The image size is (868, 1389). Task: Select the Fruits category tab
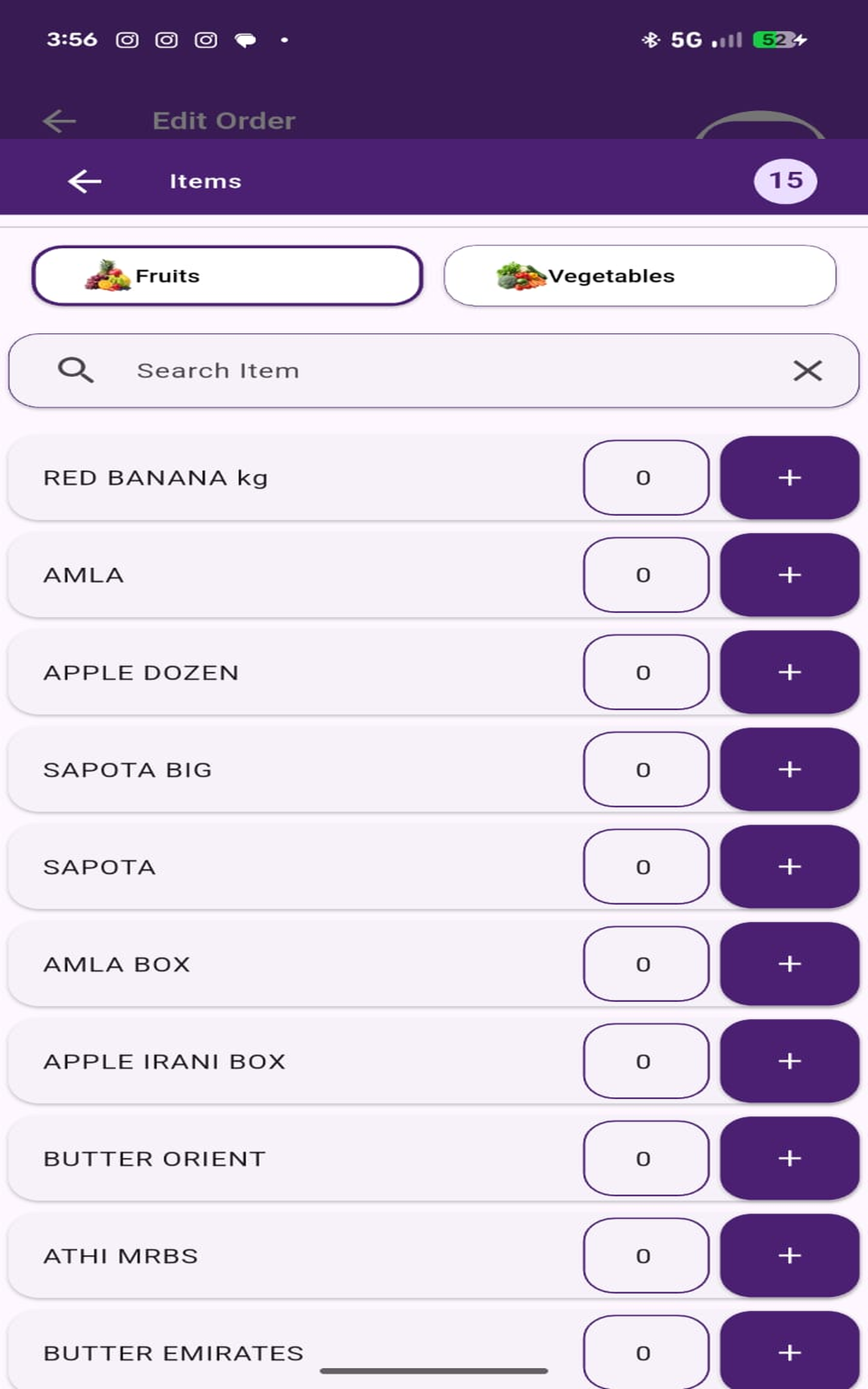click(227, 276)
